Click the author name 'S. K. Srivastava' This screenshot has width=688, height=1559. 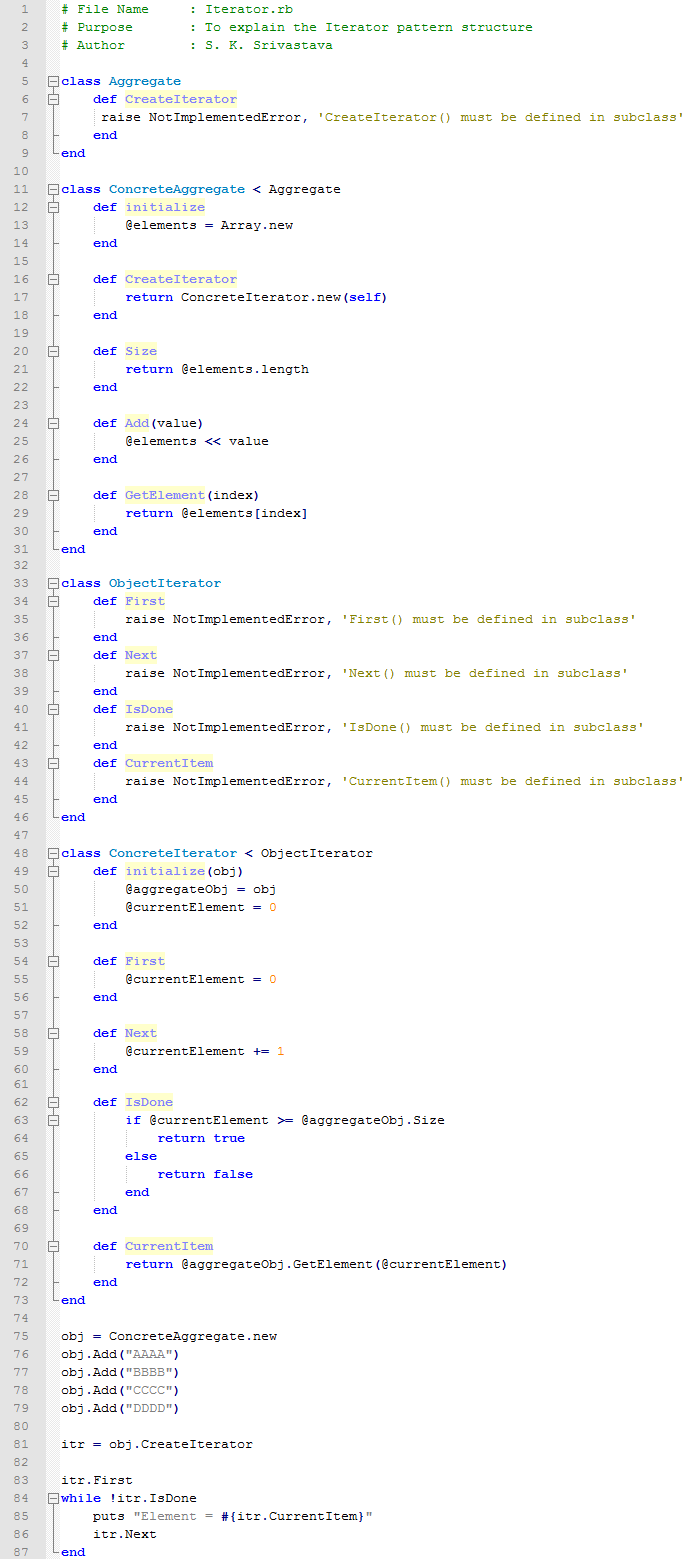[x=269, y=45]
